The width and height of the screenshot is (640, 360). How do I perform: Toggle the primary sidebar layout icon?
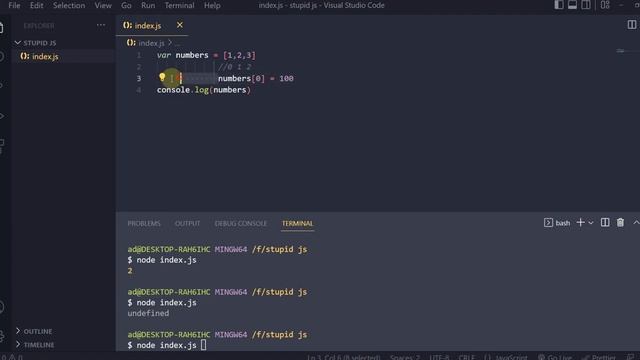(x=559, y=5)
